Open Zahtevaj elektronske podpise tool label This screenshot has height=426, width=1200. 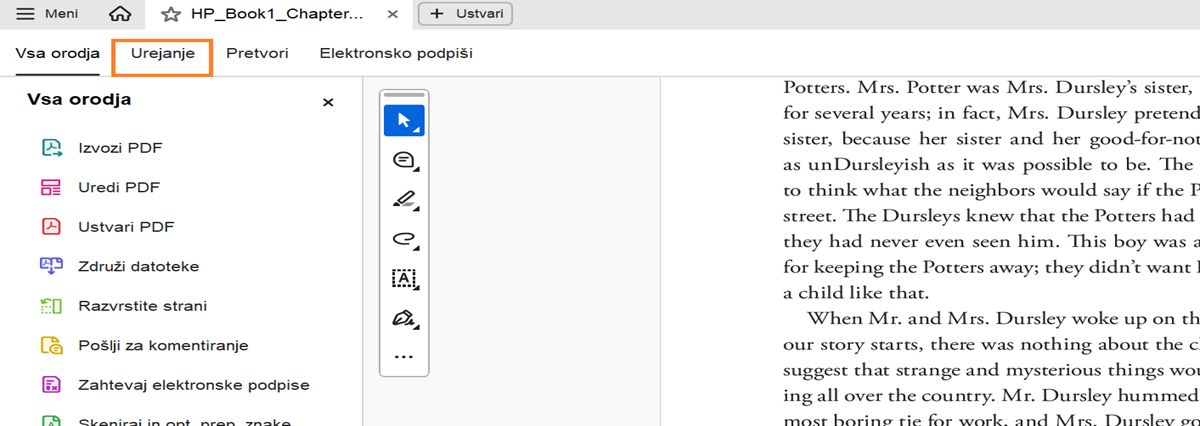pyautogui.click(x=194, y=385)
